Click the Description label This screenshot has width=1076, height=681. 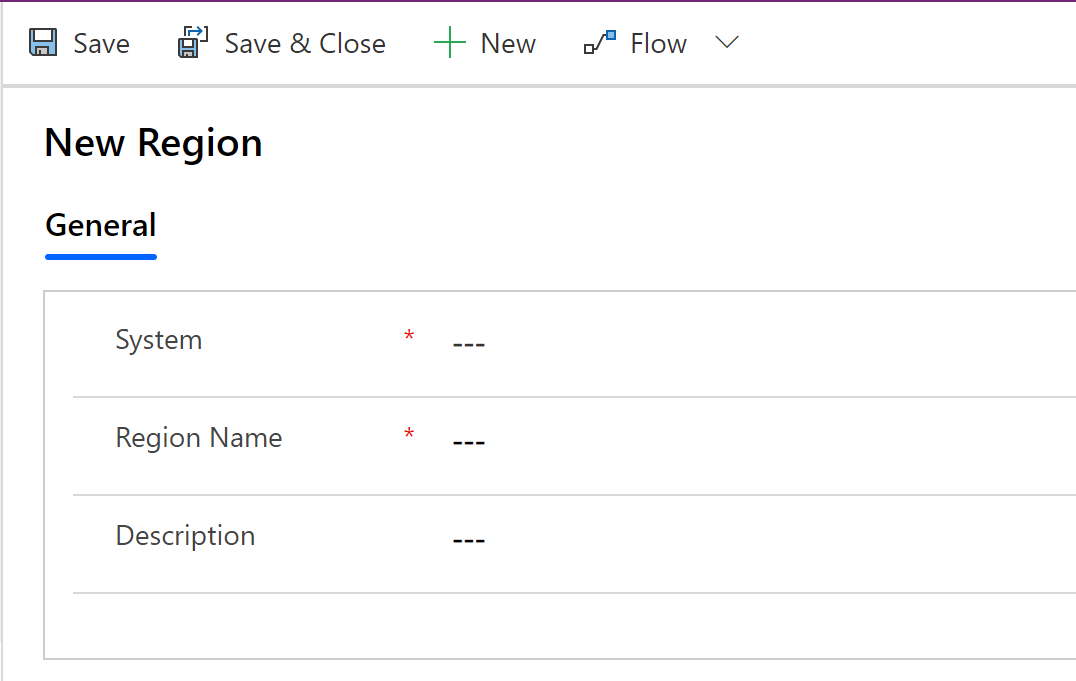tap(185, 536)
